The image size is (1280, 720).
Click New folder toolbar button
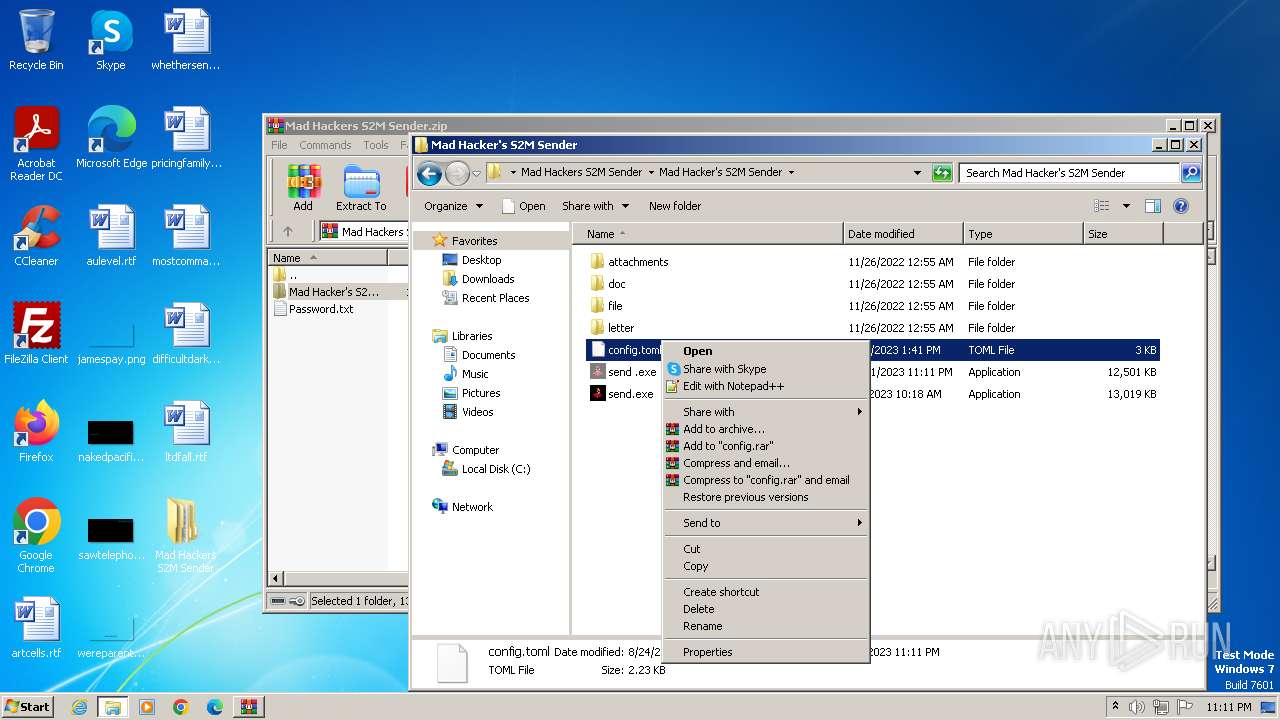(x=675, y=206)
